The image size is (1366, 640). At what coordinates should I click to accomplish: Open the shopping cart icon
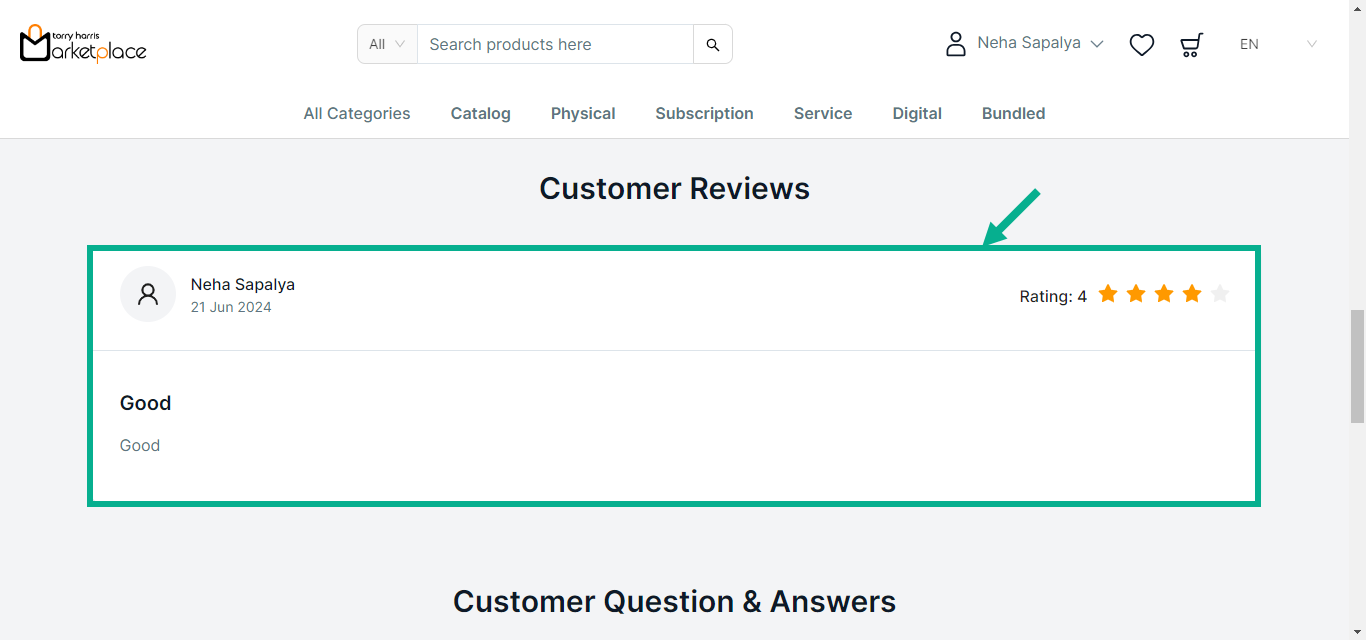(x=1191, y=45)
